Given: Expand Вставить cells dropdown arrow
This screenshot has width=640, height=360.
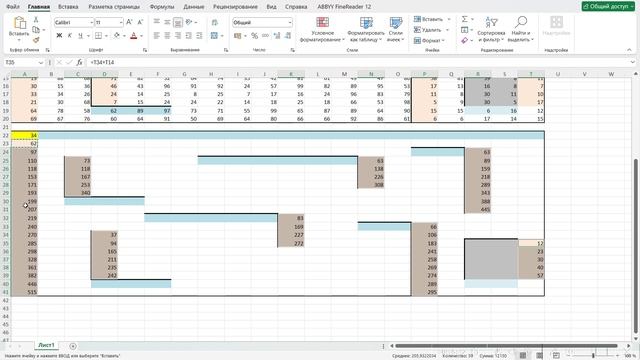Looking at the screenshot, I should 449,19.
